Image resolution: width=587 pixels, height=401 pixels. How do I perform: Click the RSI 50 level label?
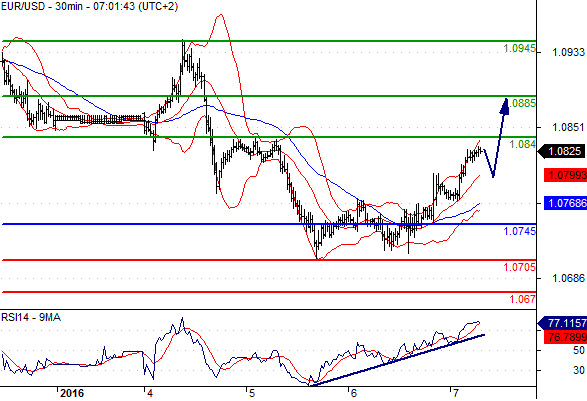pyautogui.click(x=579, y=350)
